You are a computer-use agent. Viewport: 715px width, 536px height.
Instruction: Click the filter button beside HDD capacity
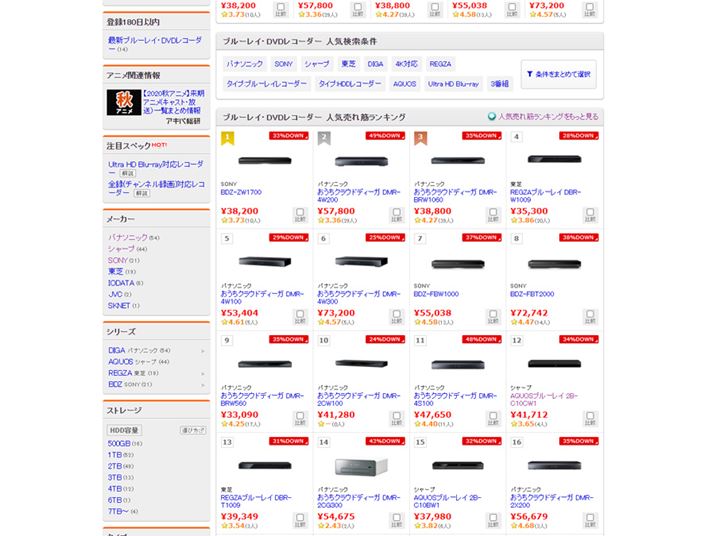point(193,430)
